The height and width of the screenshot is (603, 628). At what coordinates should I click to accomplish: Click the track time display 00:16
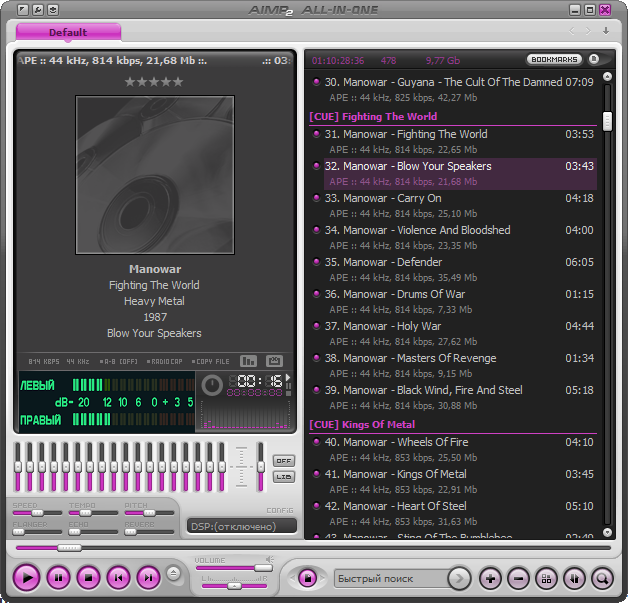pyautogui.click(x=256, y=381)
